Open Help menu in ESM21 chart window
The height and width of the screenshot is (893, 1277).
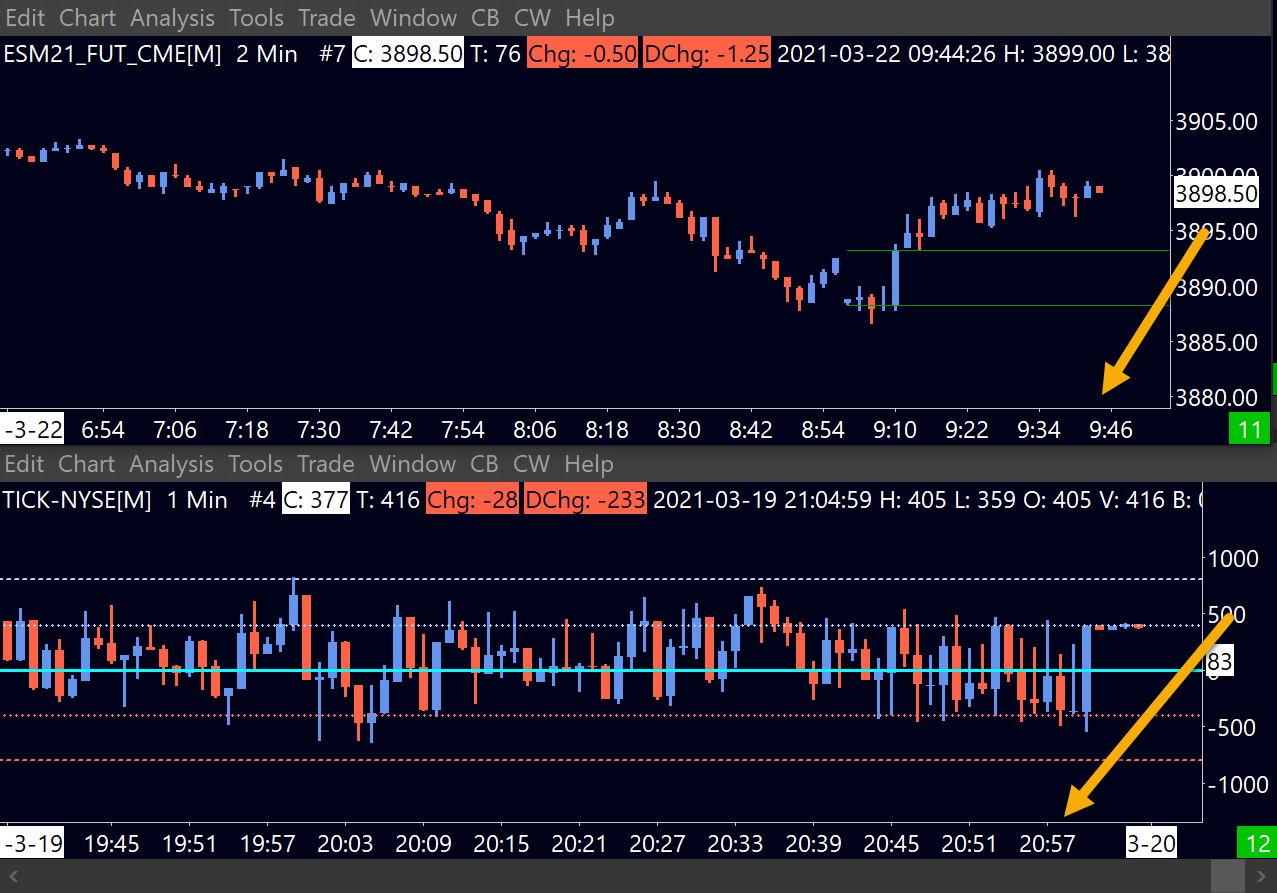(x=589, y=18)
